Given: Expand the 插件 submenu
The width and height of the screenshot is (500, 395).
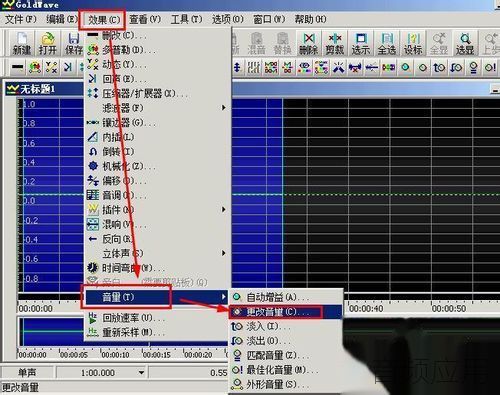Looking at the screenshot, I should (x=157, y=209).
